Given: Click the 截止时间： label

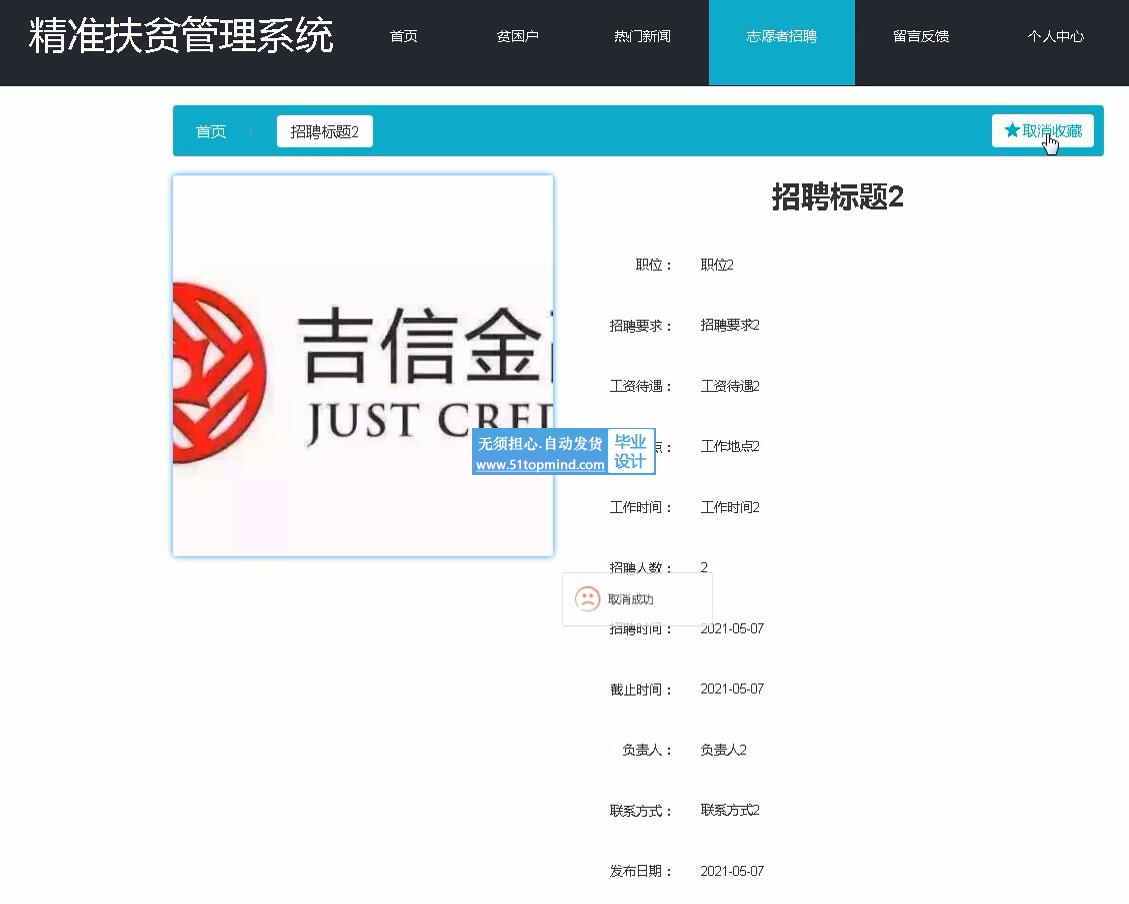Looking at the screenshot, I should point(641,690).
